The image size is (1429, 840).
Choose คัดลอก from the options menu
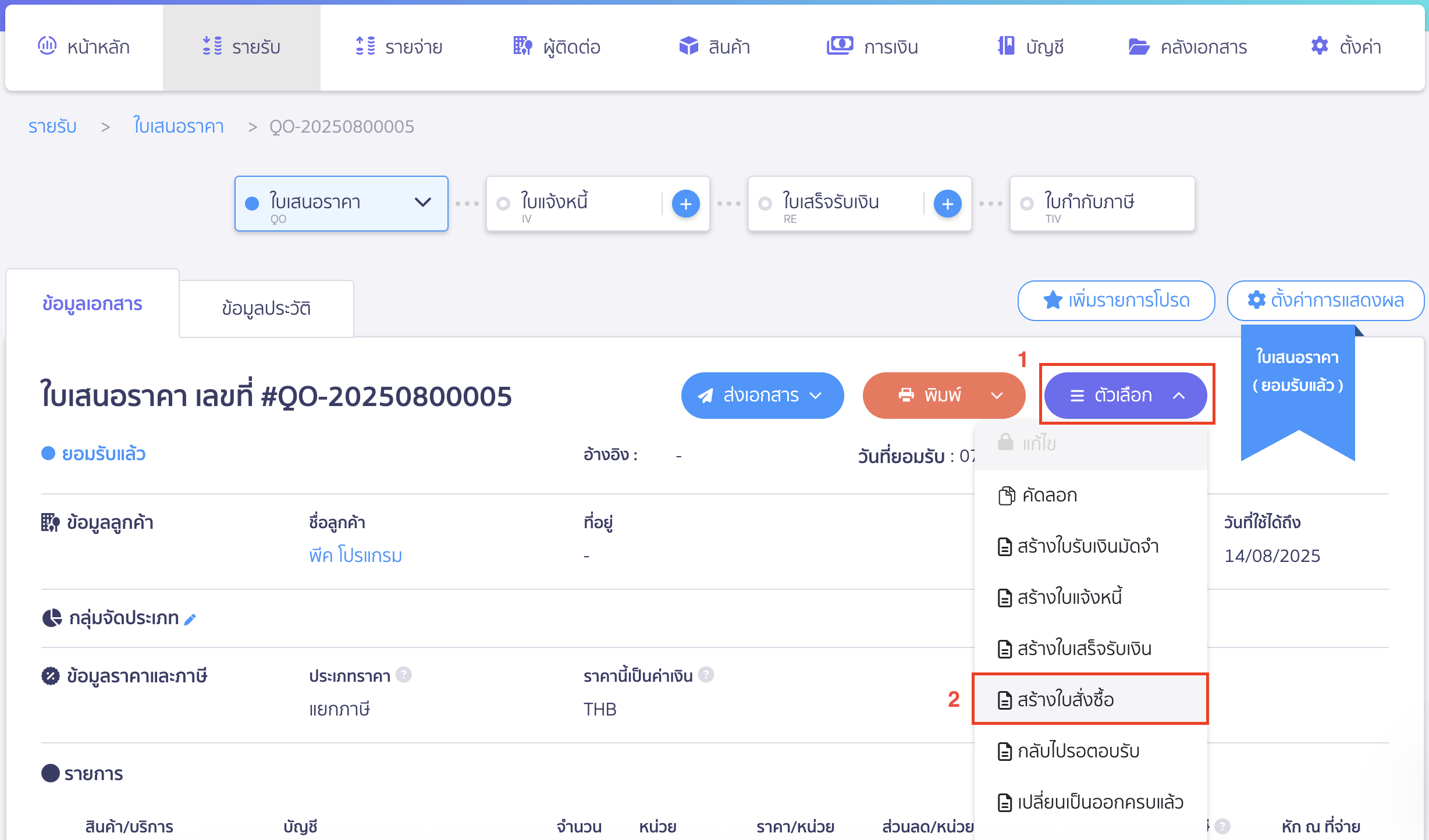(1091, 496)
